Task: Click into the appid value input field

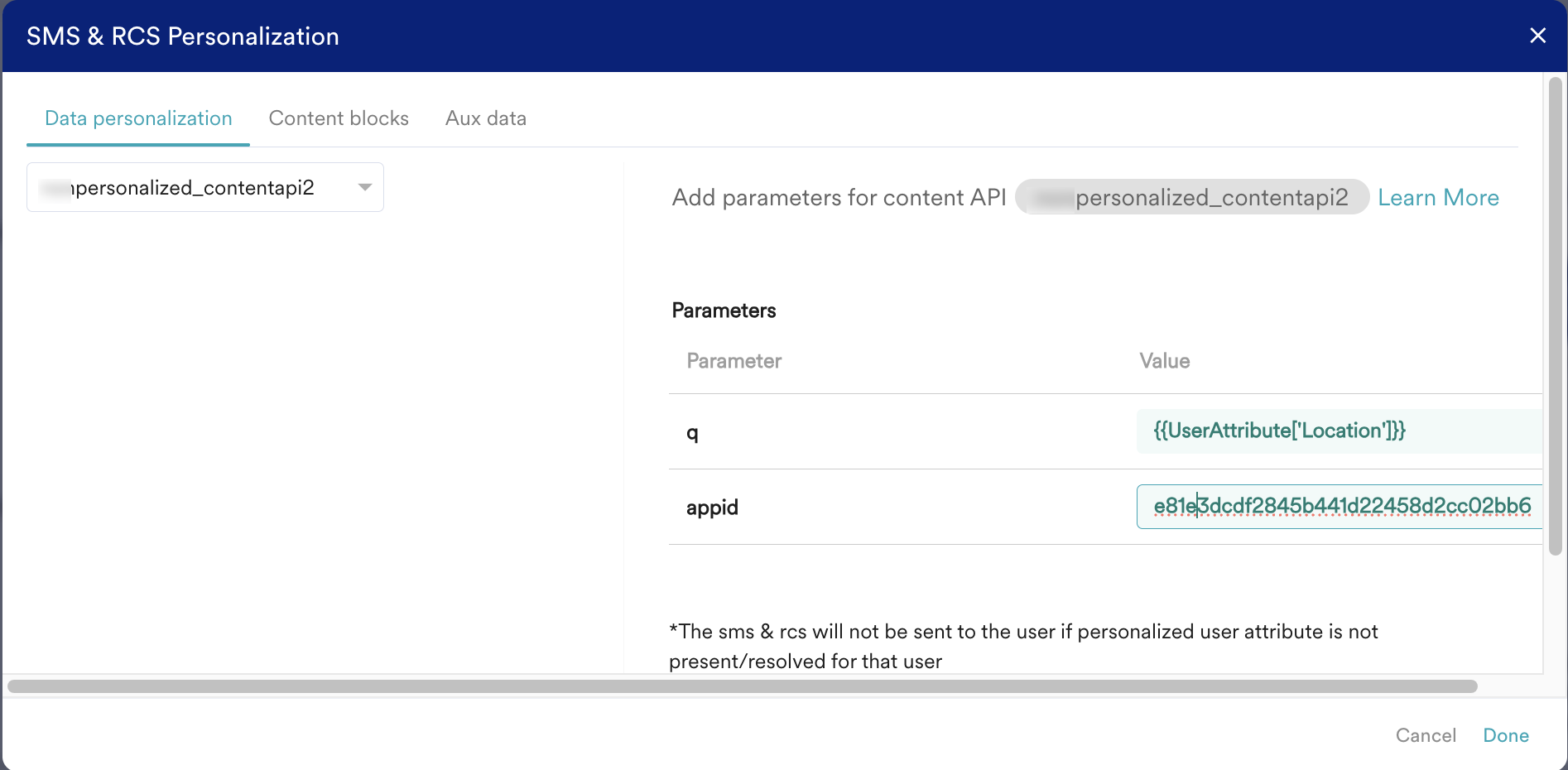Action: click(x=1341, y=507)
